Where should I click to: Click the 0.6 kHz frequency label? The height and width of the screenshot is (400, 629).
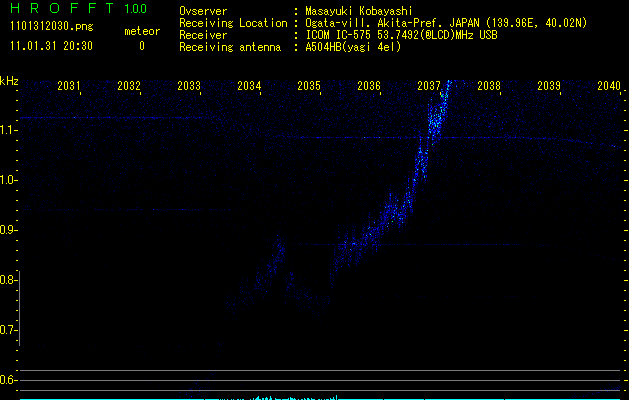(x=7, y=380)
